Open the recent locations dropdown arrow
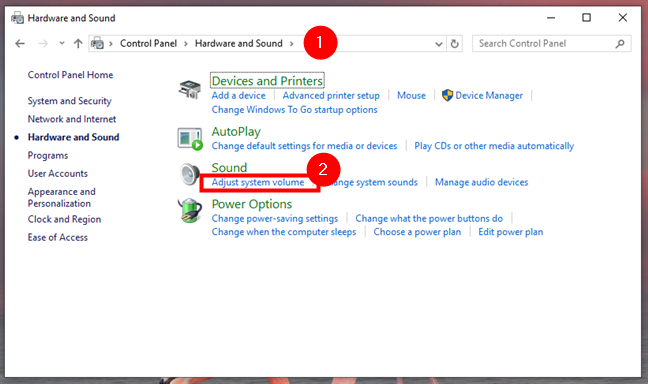Viewport: 648px width, 384px height. (x=62, y=43)
